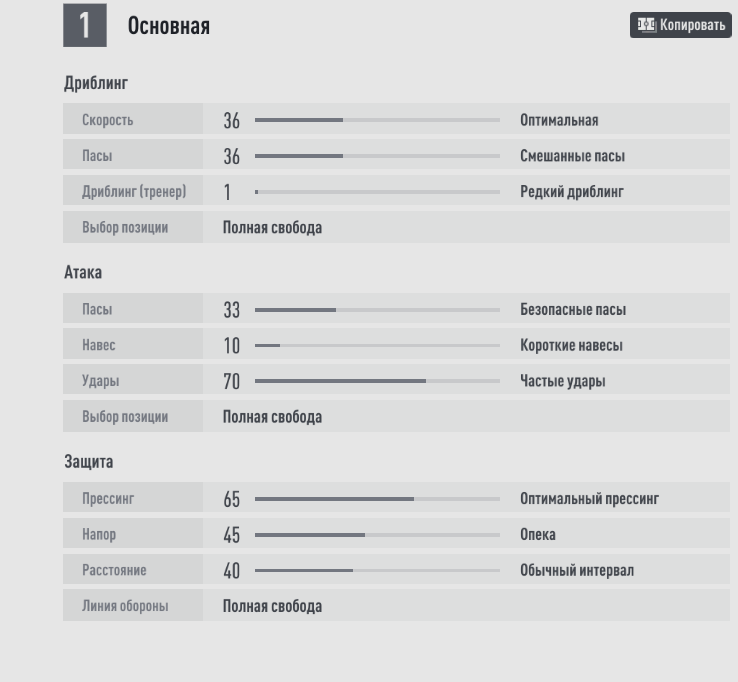Click the Копировать button
The height and width of the screenshot is (682, 738).
pyautogui.click(x=680, y=25)
